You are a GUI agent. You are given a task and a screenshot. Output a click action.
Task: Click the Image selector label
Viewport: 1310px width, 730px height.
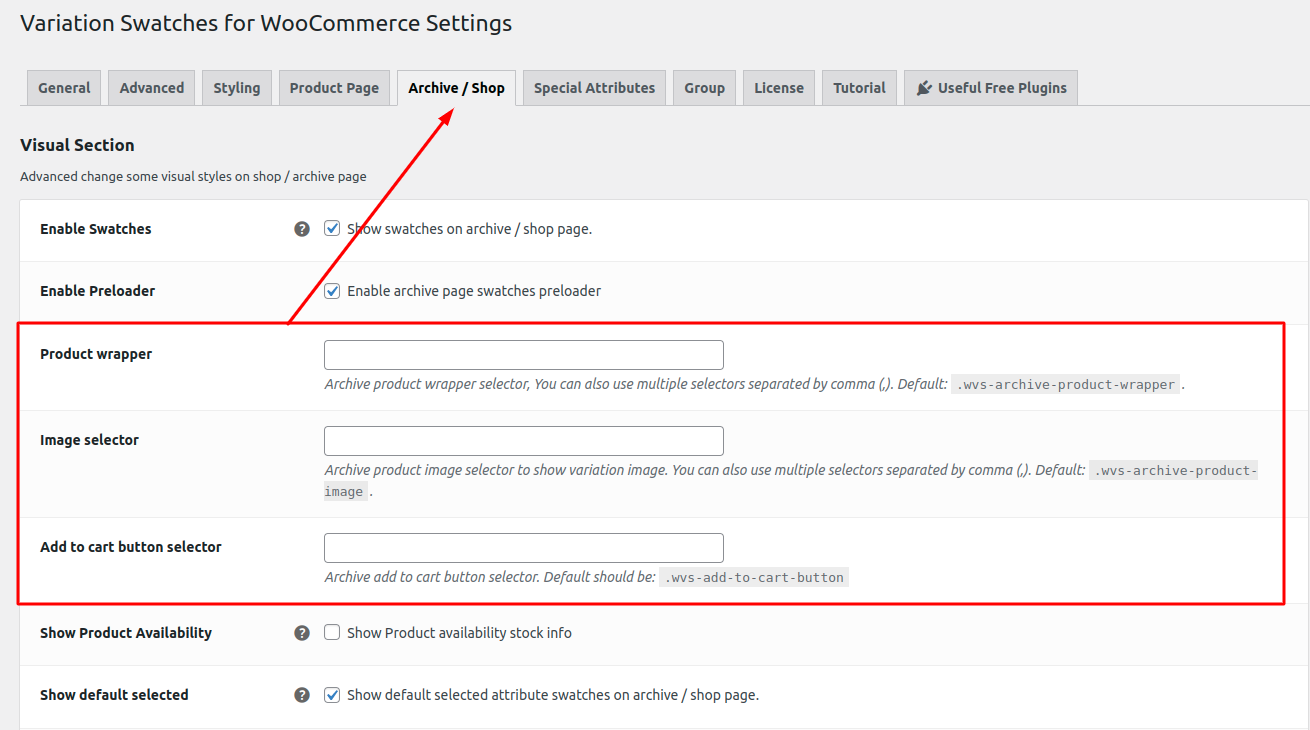coord(89,440)
